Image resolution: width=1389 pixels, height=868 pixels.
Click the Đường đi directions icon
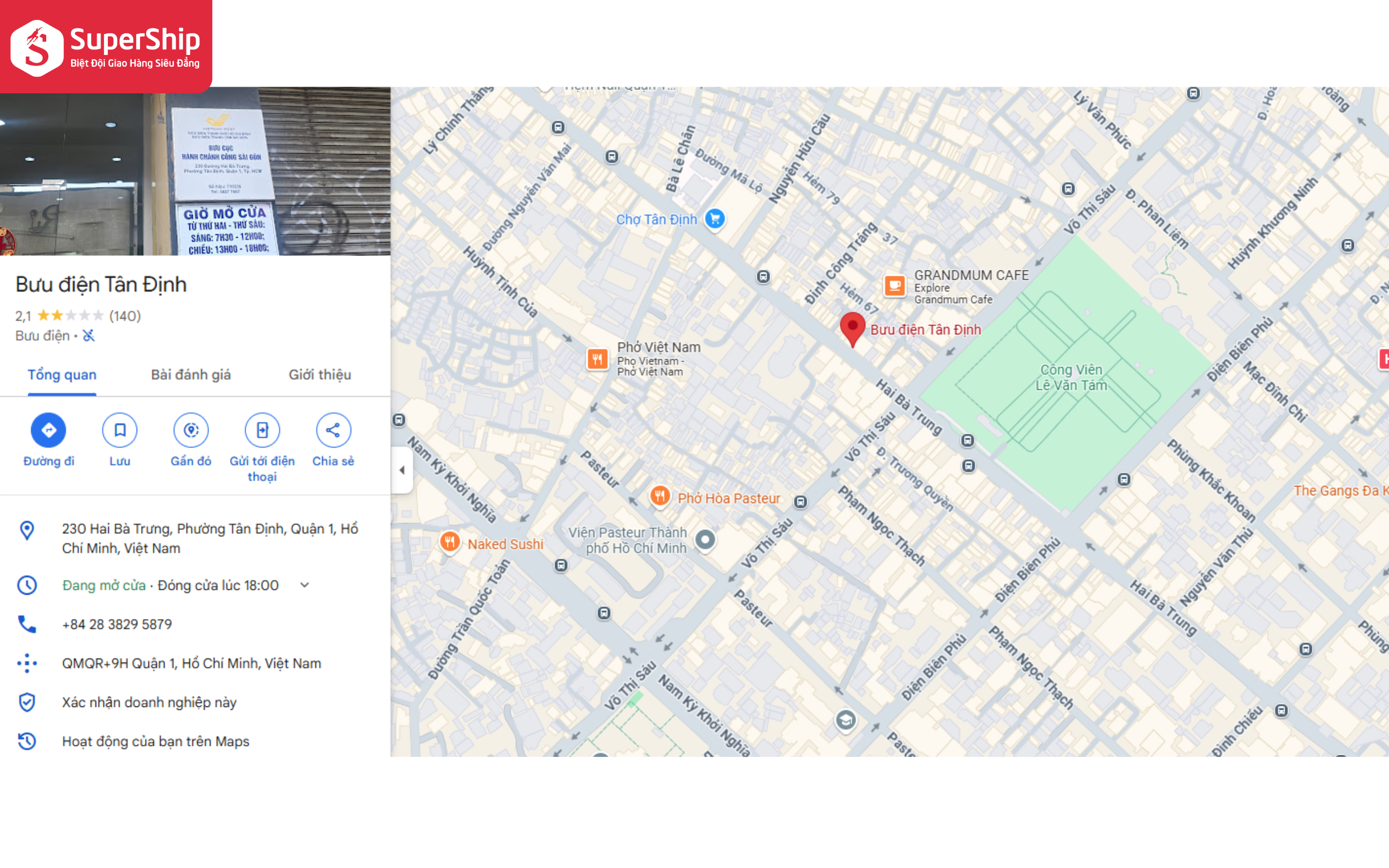48,430
